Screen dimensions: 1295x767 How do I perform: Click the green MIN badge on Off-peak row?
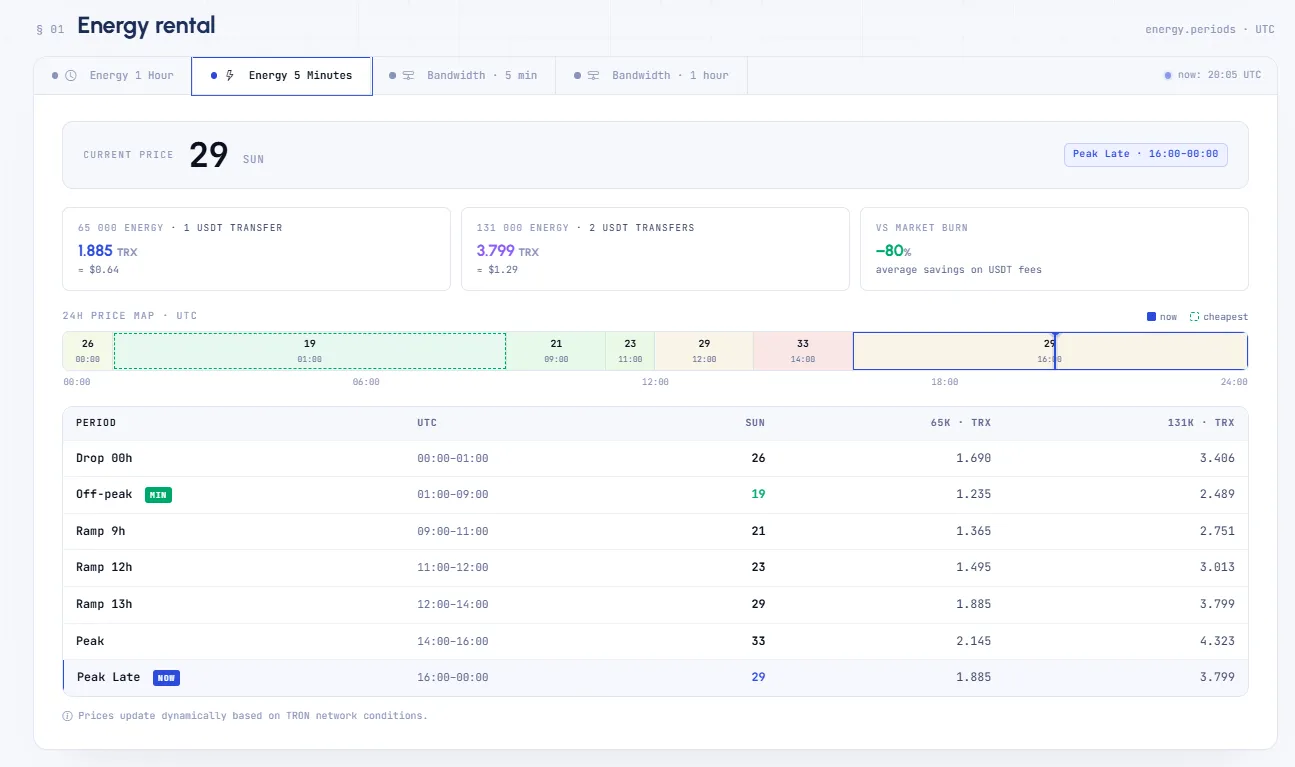coord(158,495)
